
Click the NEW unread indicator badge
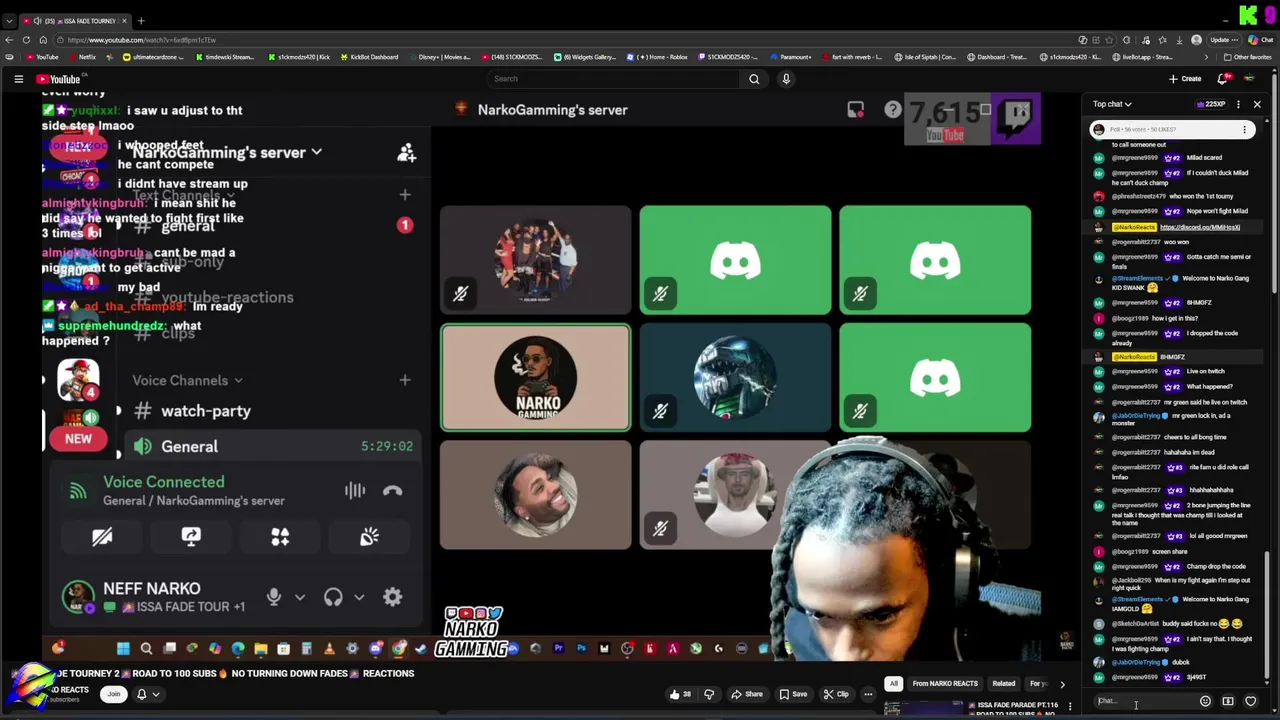click(x=78, y=439)
